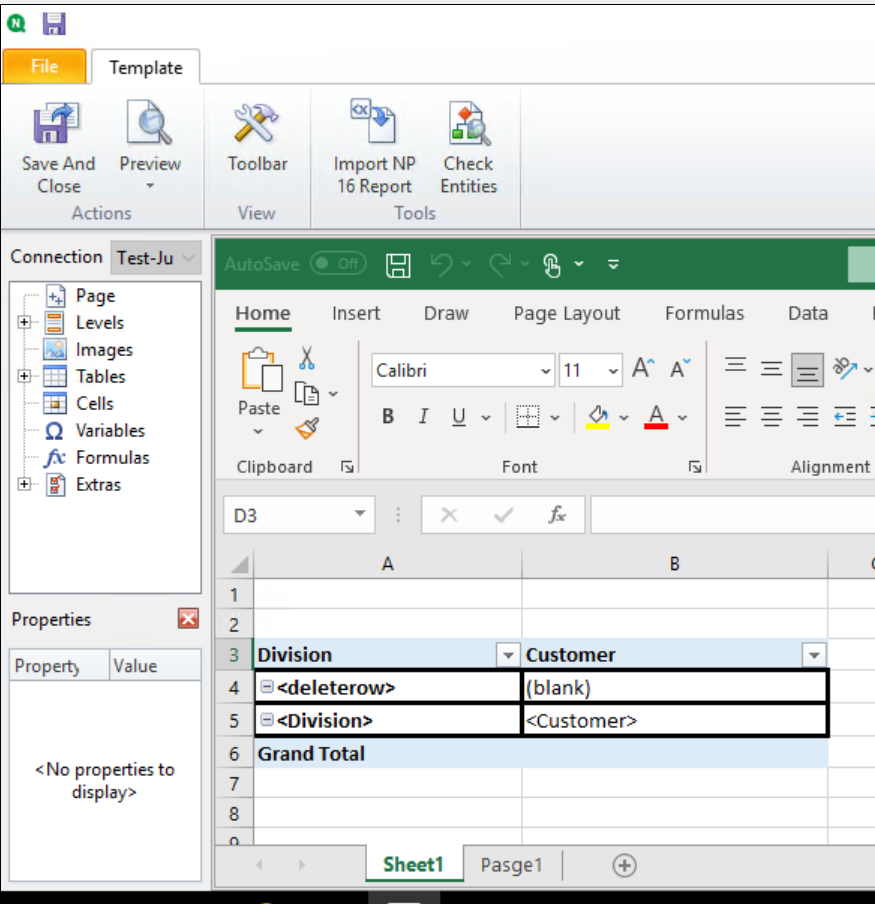Open Clipboard dialog launcher
Image resolution: width=875 pixels, height=904 pixels.
point(347,467)
